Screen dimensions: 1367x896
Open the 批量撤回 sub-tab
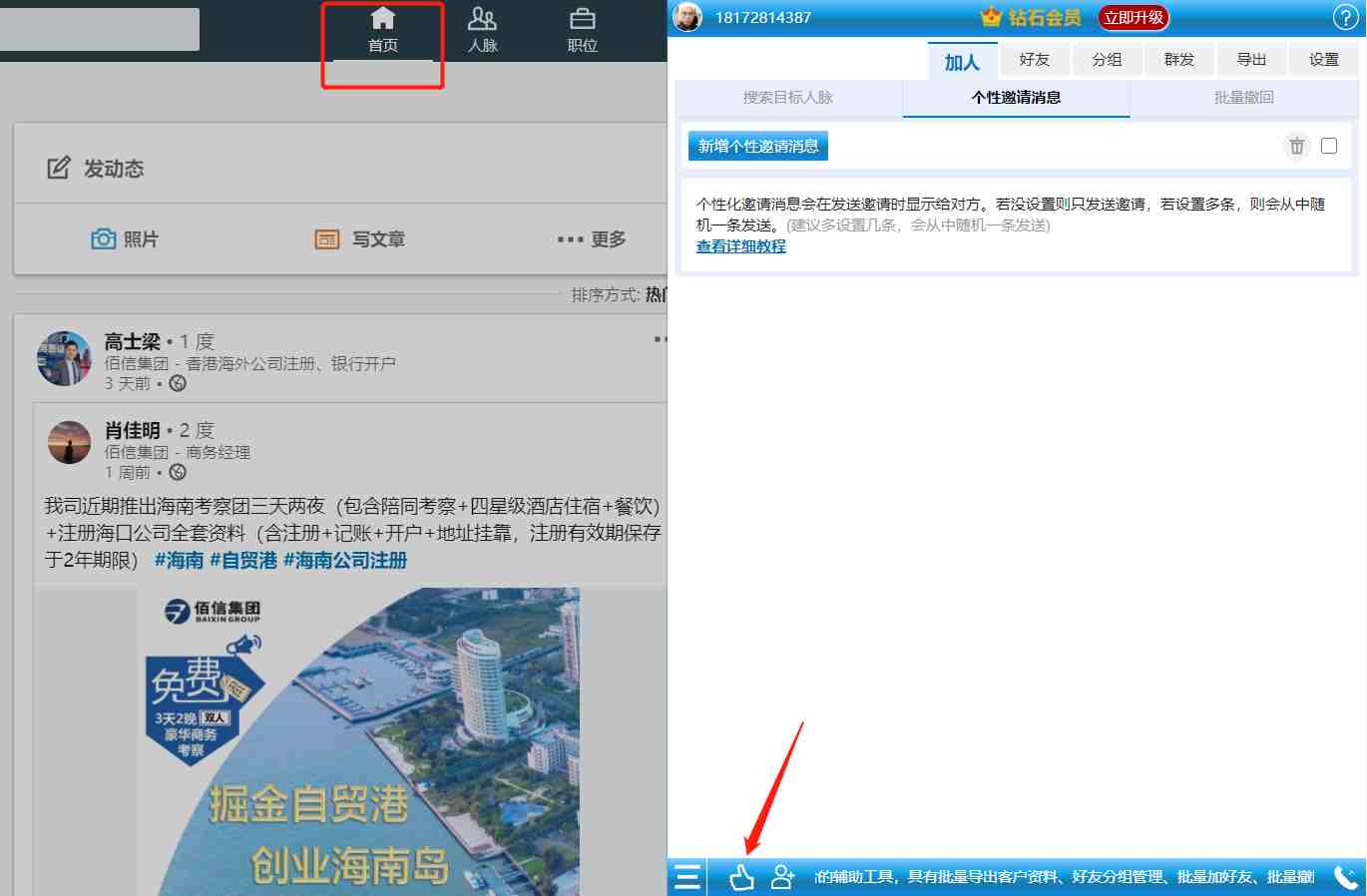click(1243, 98)
